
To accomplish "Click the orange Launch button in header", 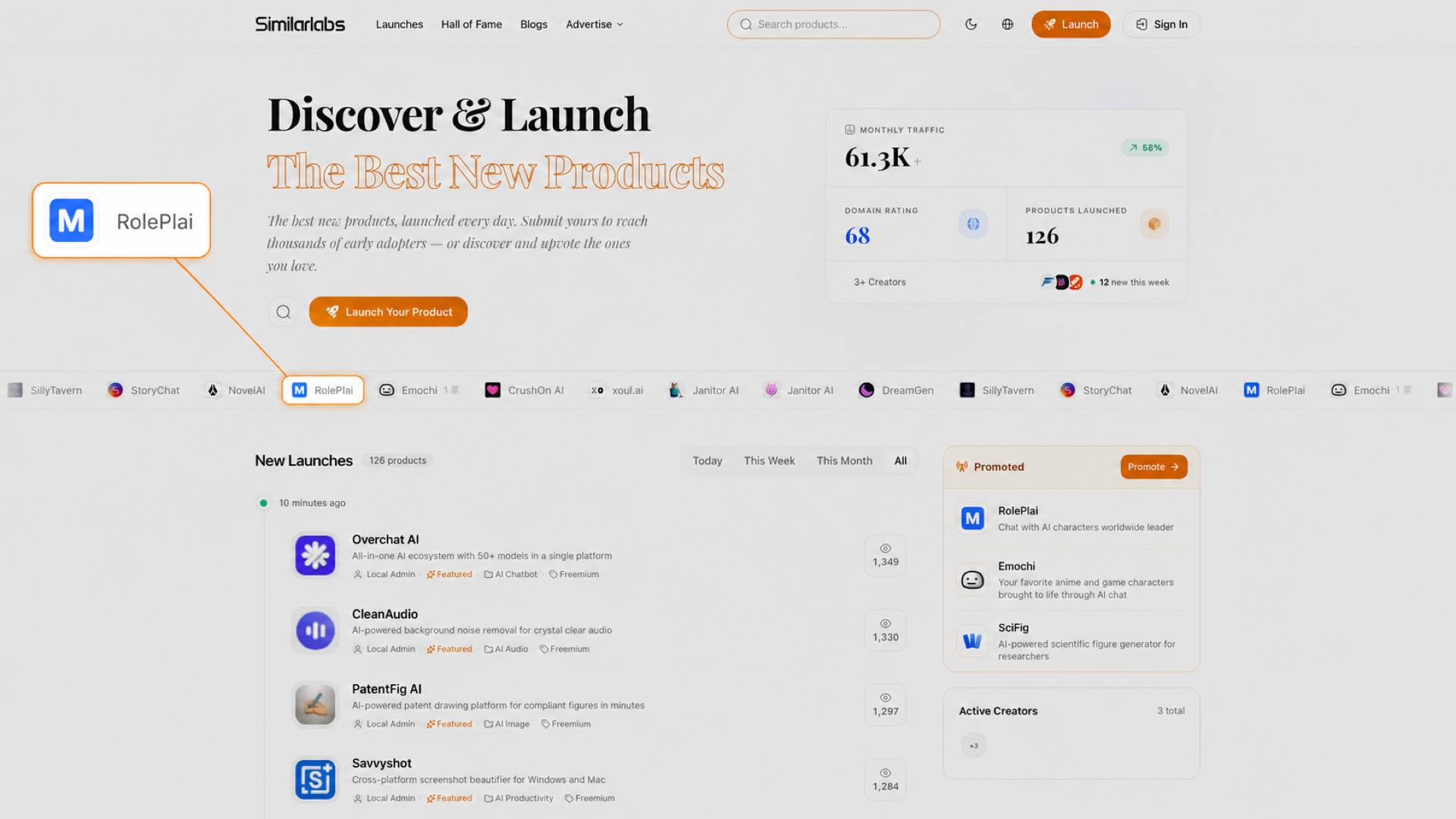I will coord(1071,24).
